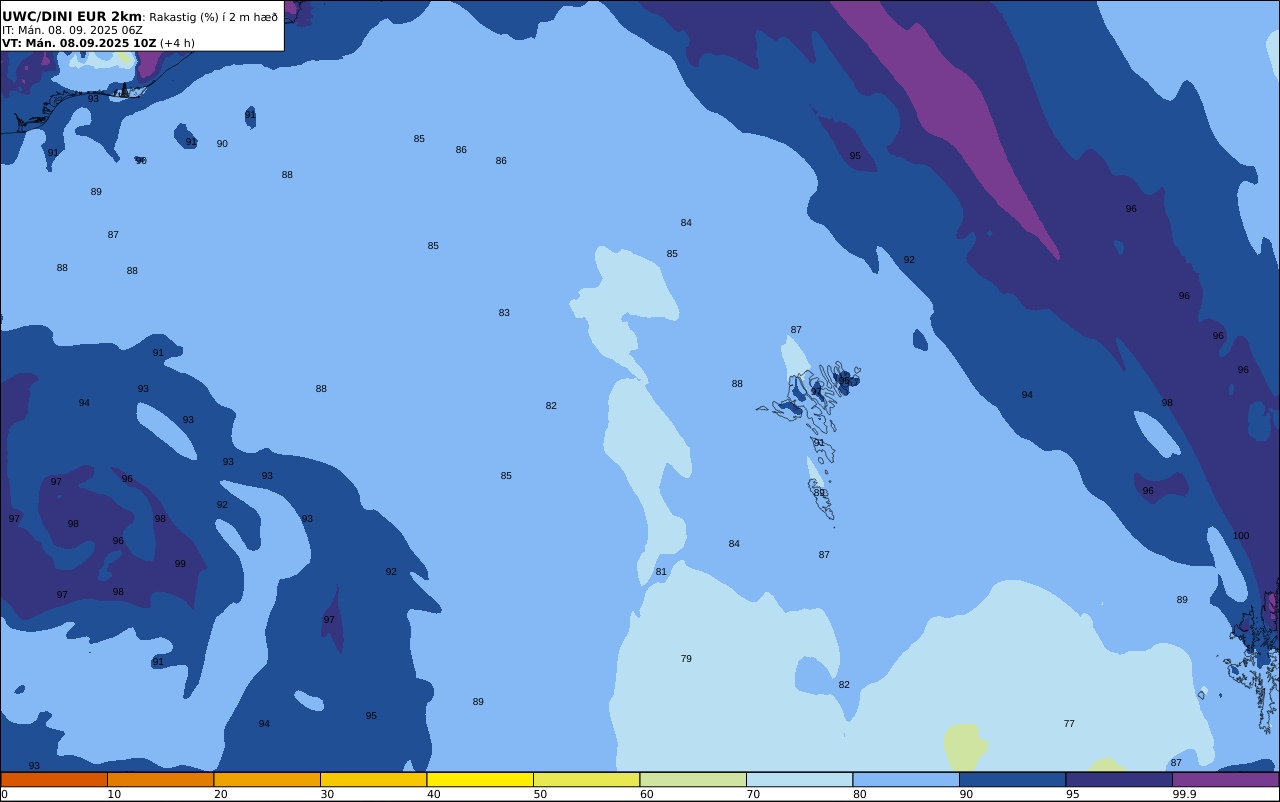Click the humidity value 77 on the map

pos(1069,724)
